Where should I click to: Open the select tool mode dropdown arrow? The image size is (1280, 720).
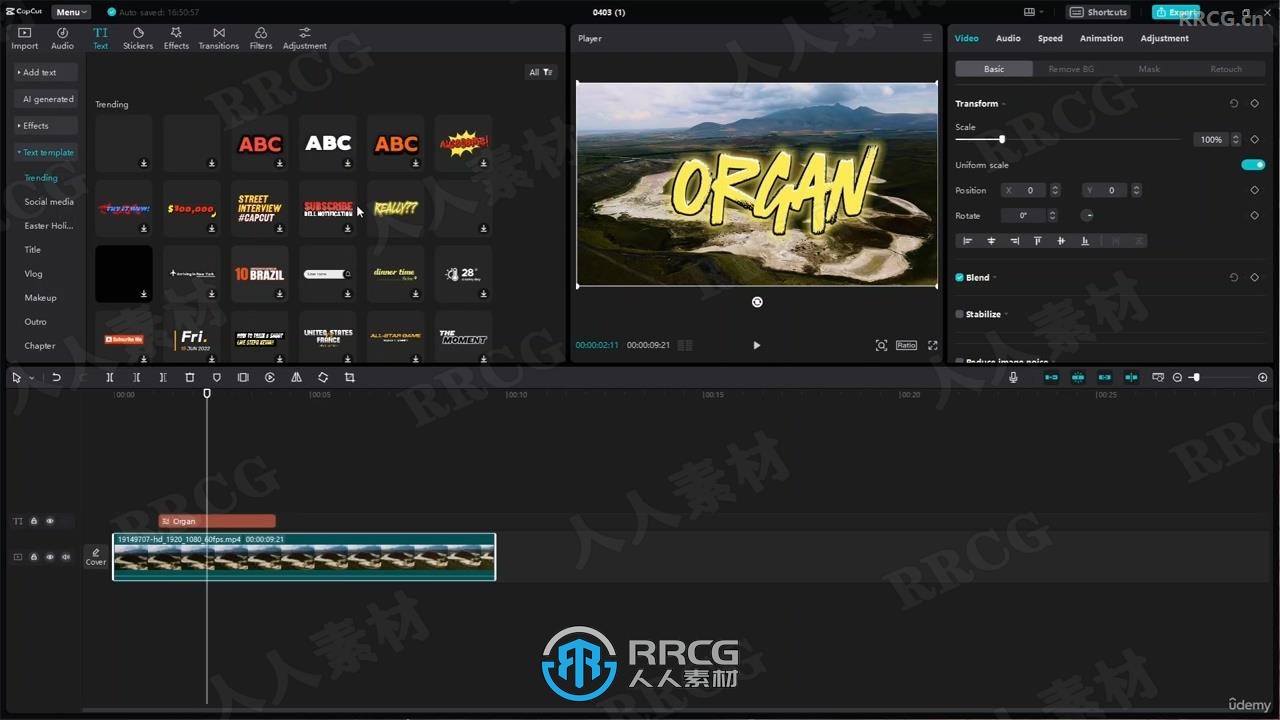tap(31, 378)
